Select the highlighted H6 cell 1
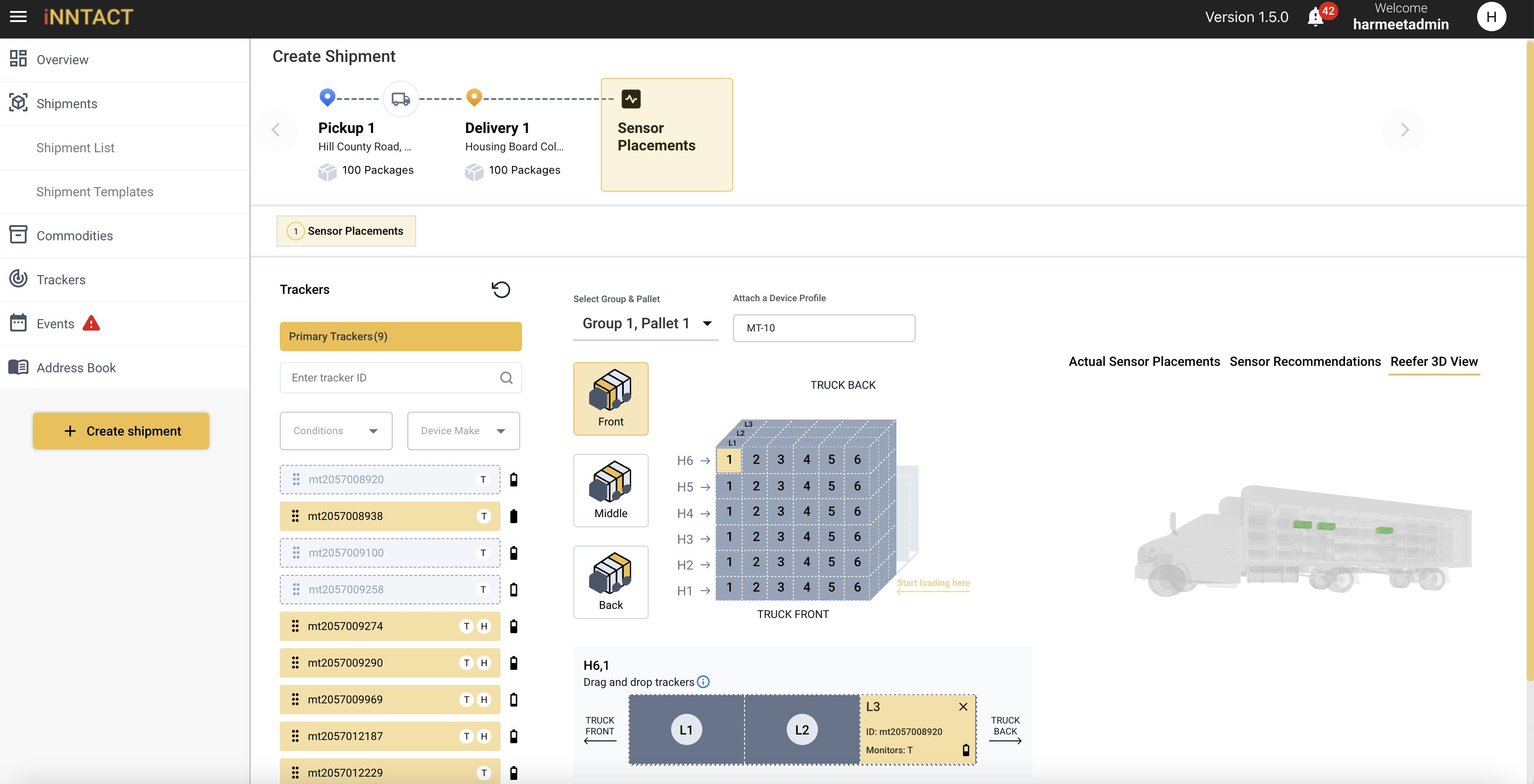The height and width of the screenshot is (784, 1534). click(x=728, y=459)
